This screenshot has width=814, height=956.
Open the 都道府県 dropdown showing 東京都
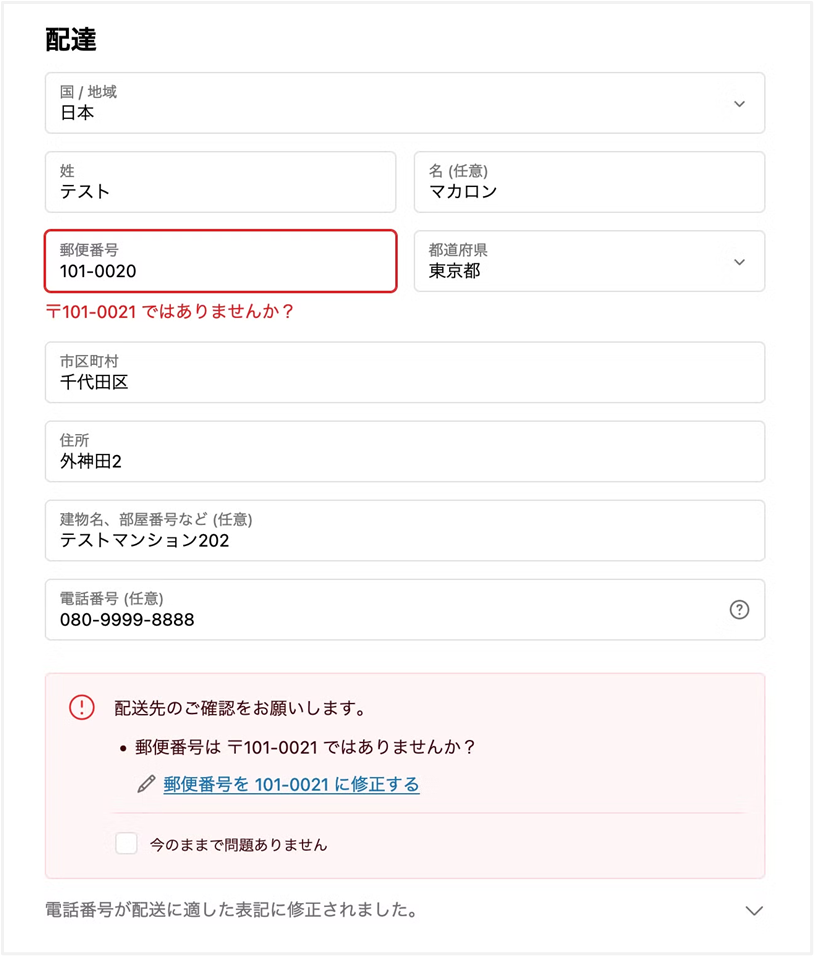point(589,262)
